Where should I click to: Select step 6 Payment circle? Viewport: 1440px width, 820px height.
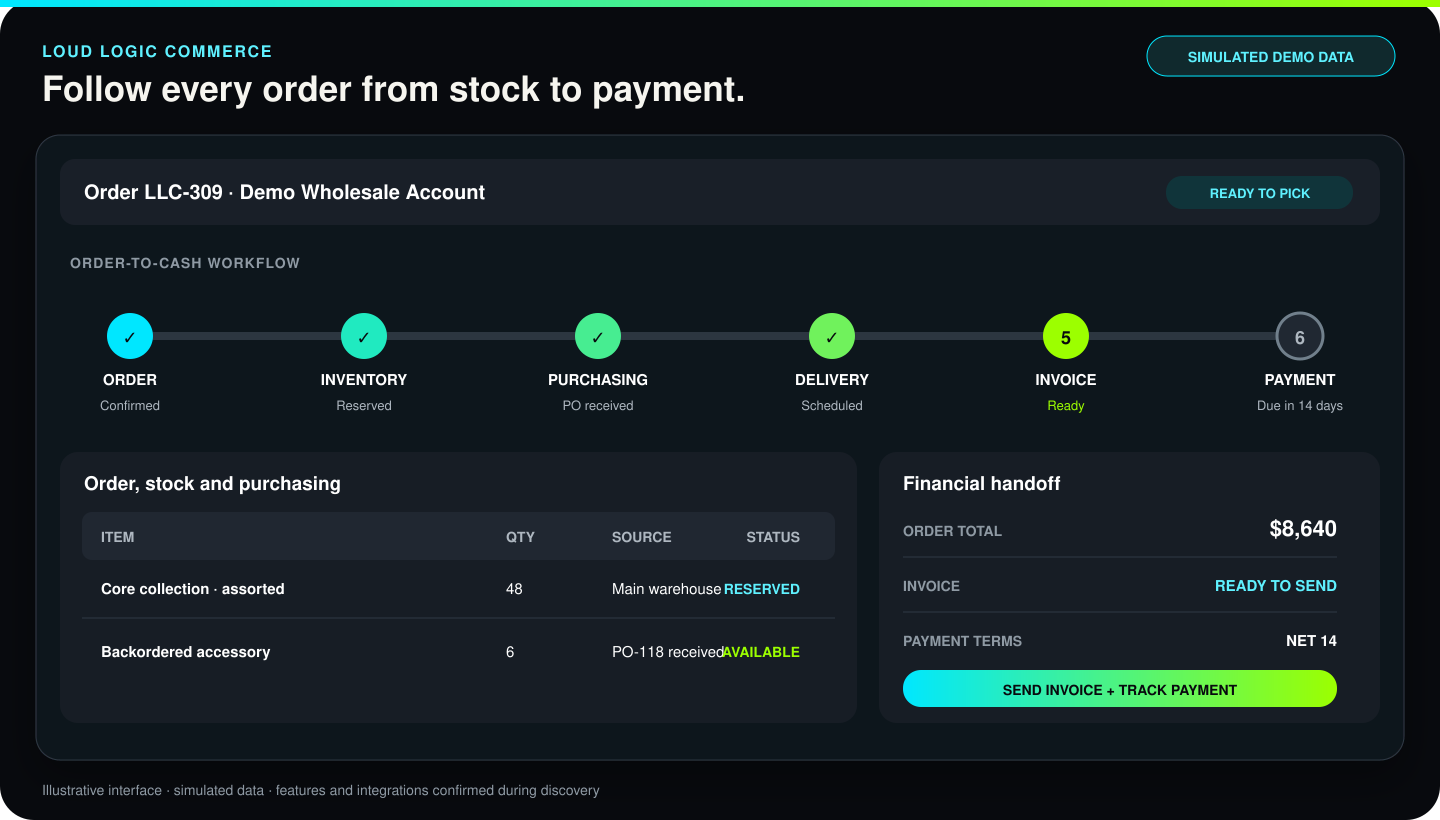(x=1300, y=337)
